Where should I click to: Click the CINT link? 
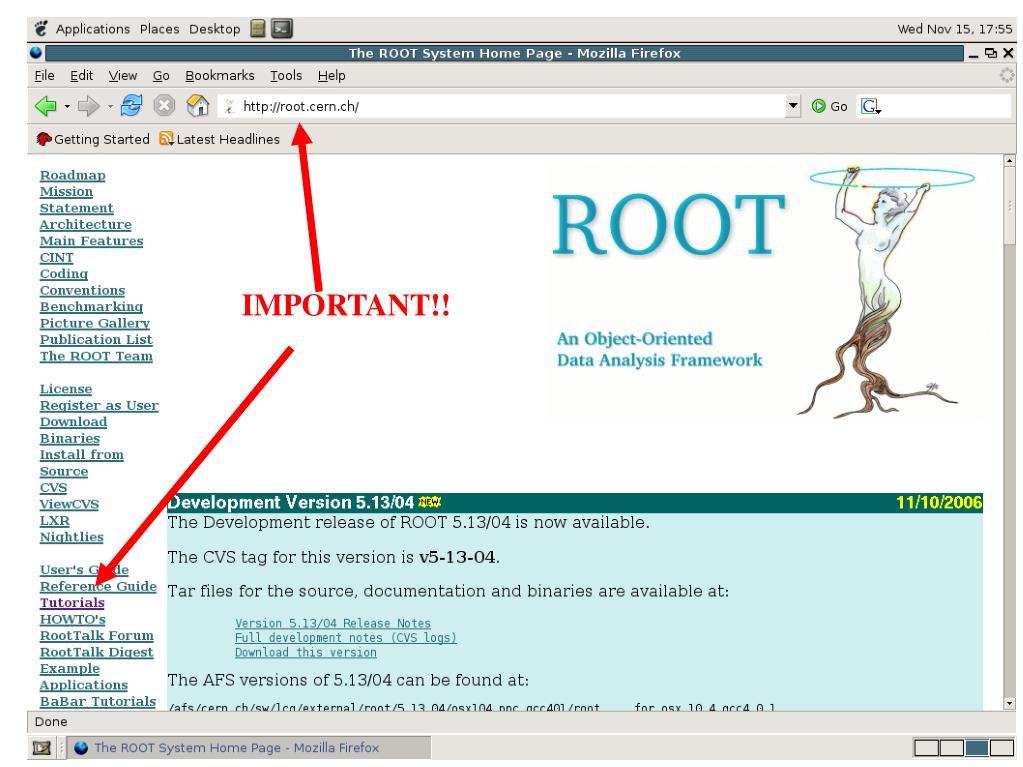56,257
